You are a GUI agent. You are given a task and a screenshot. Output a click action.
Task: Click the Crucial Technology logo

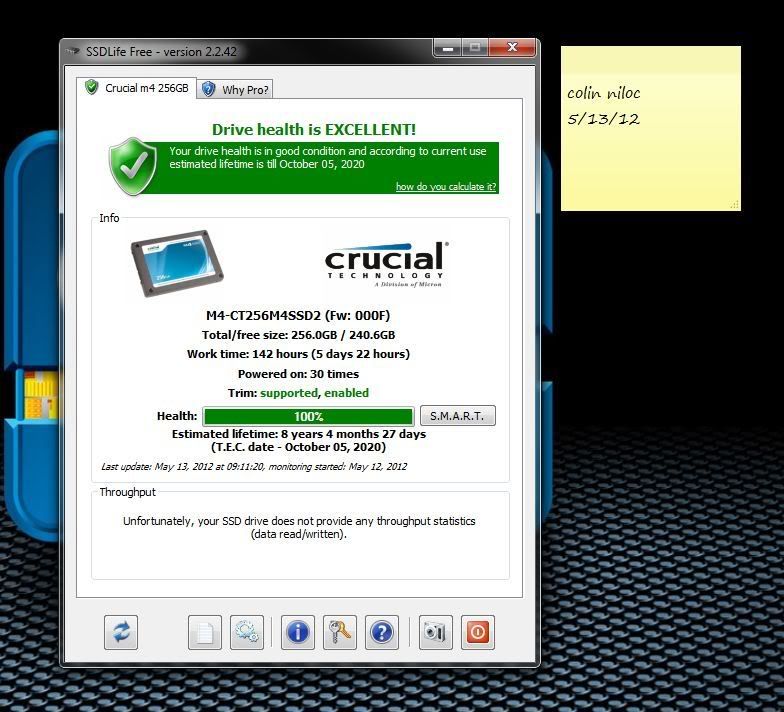pos(386,264)
